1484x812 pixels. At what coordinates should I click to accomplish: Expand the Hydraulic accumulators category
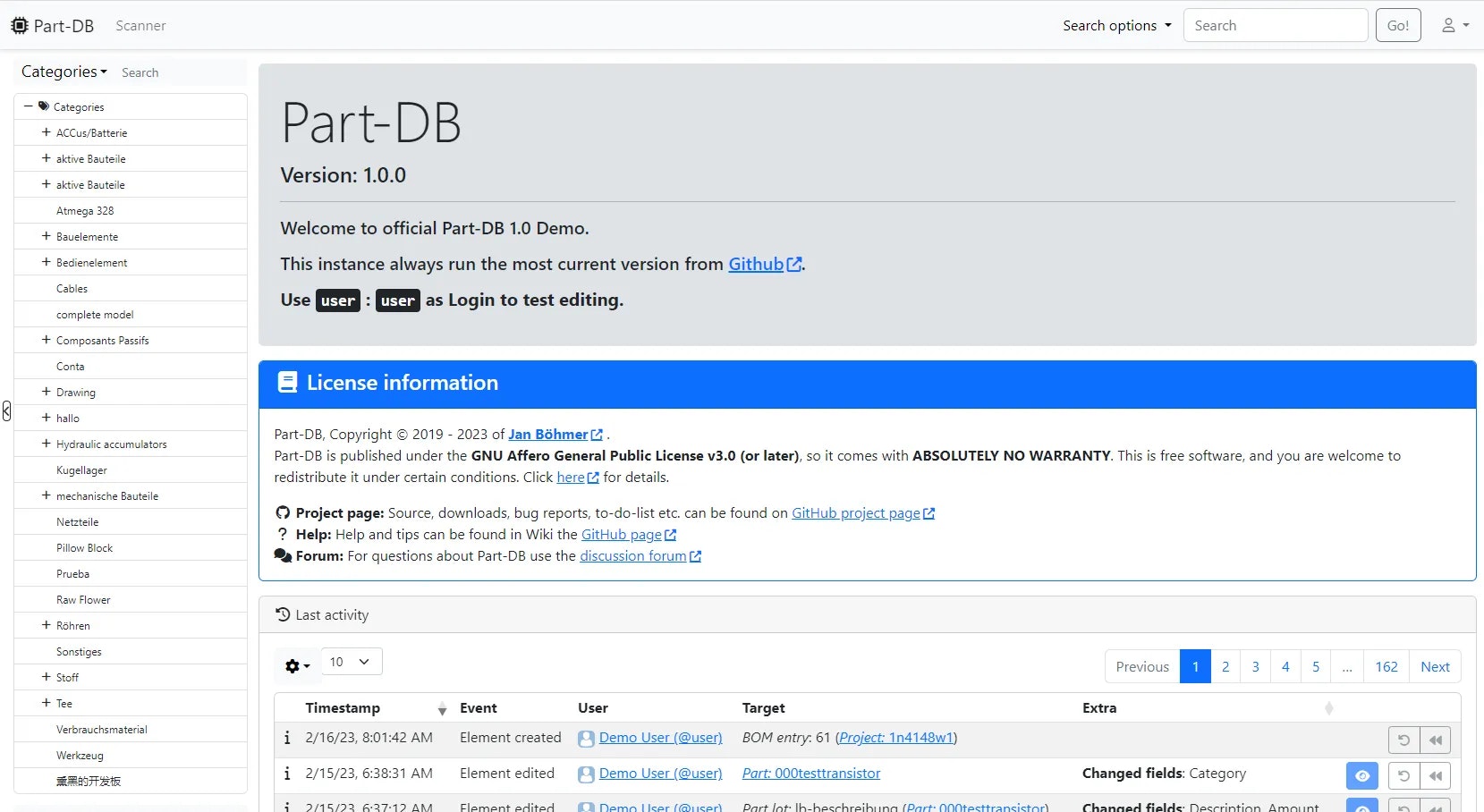(x=46, y=444)
